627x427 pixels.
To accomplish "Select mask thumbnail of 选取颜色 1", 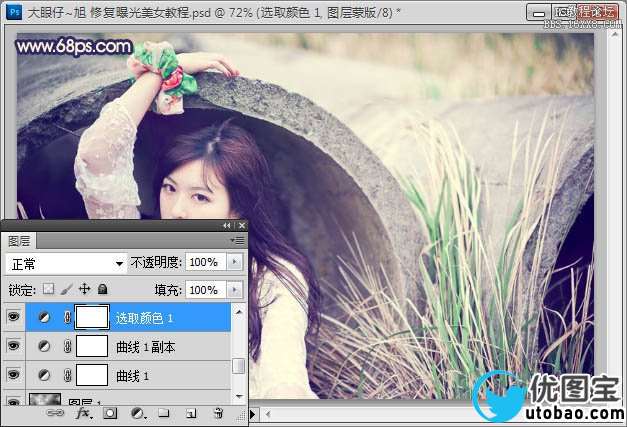I will 92,317.
